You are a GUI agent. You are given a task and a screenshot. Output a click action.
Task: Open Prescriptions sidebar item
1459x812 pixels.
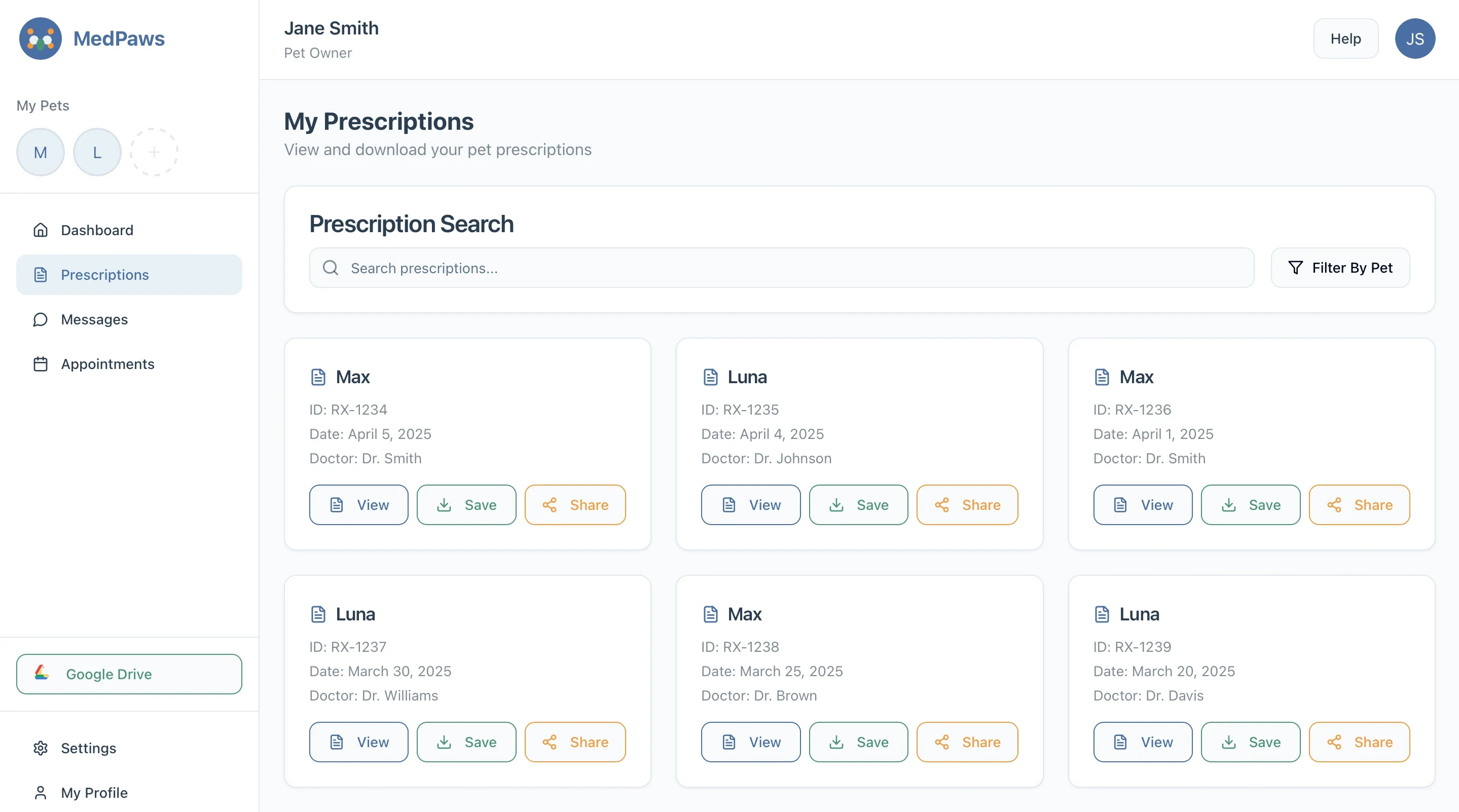[129, 275]
